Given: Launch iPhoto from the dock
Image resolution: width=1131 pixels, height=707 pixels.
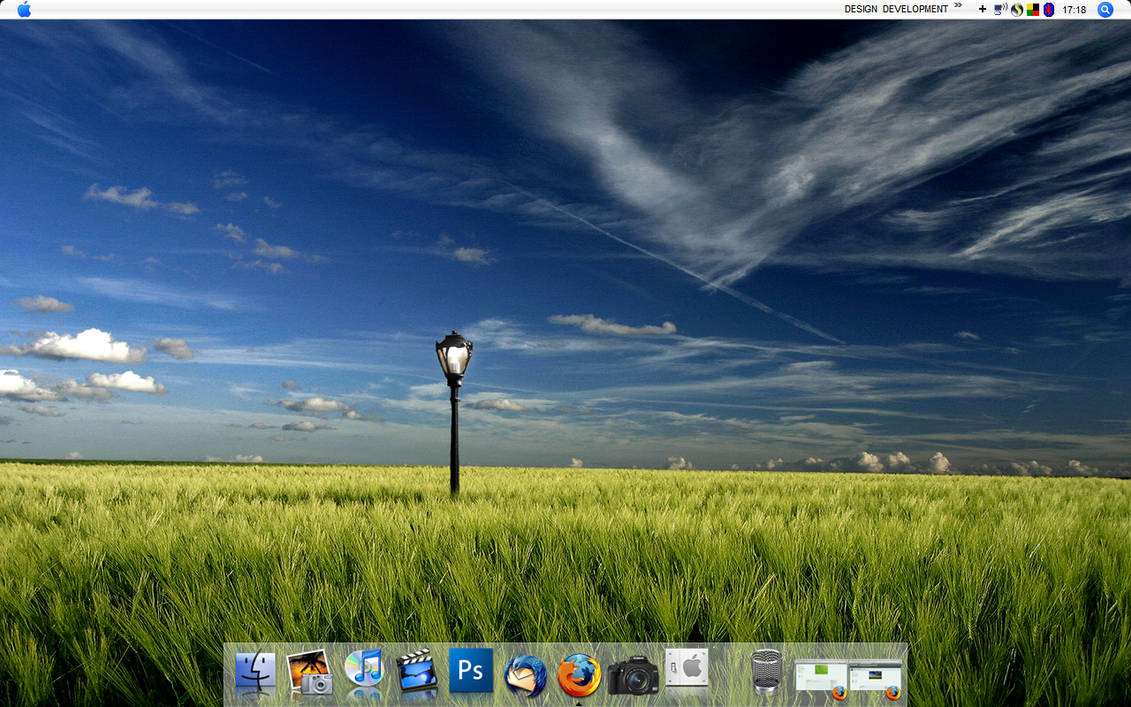Looking at the screenshot, I should (x=309, y=672).
